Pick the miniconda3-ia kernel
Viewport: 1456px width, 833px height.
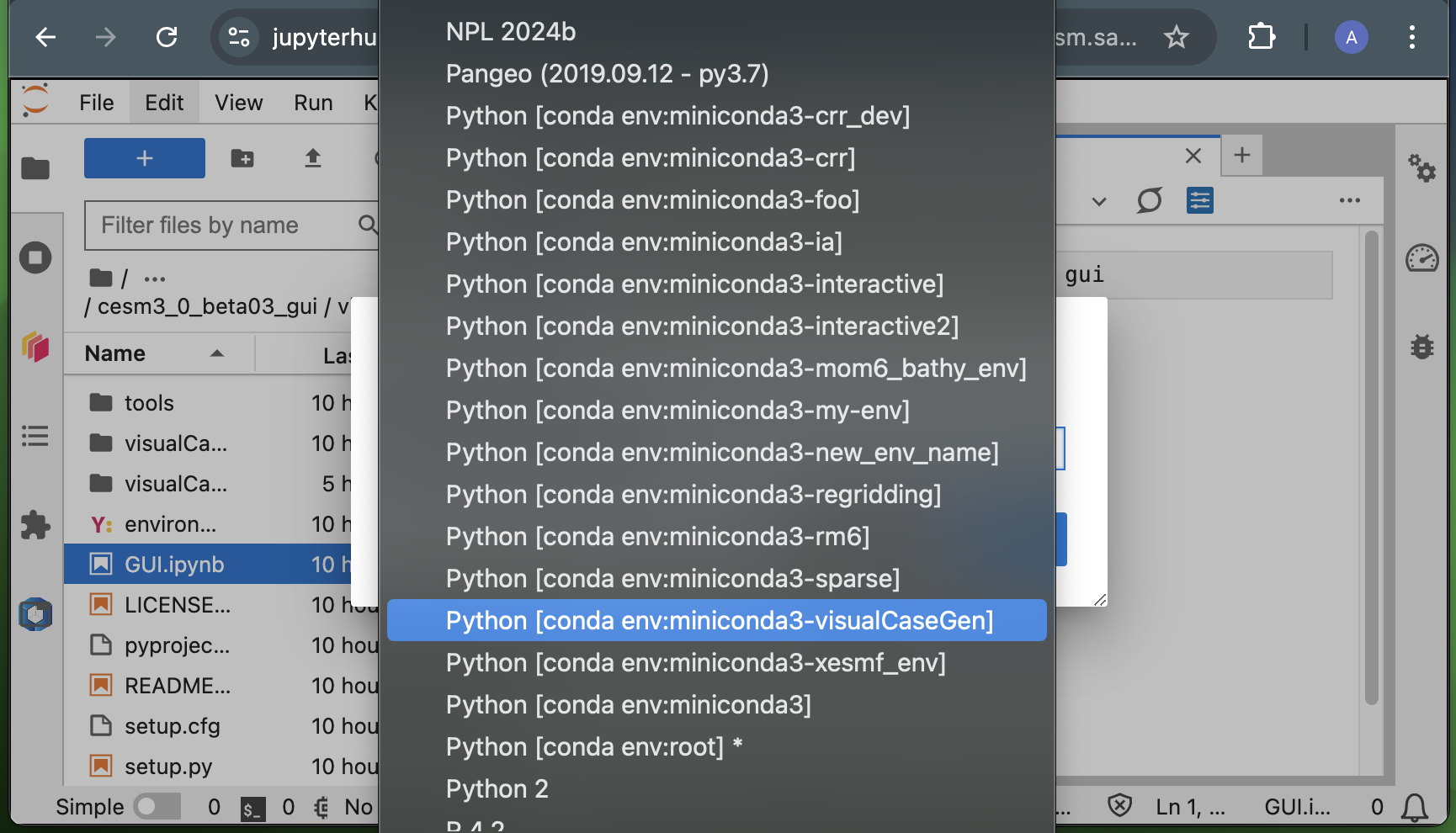pyautogui.click(x=717, y=242)
